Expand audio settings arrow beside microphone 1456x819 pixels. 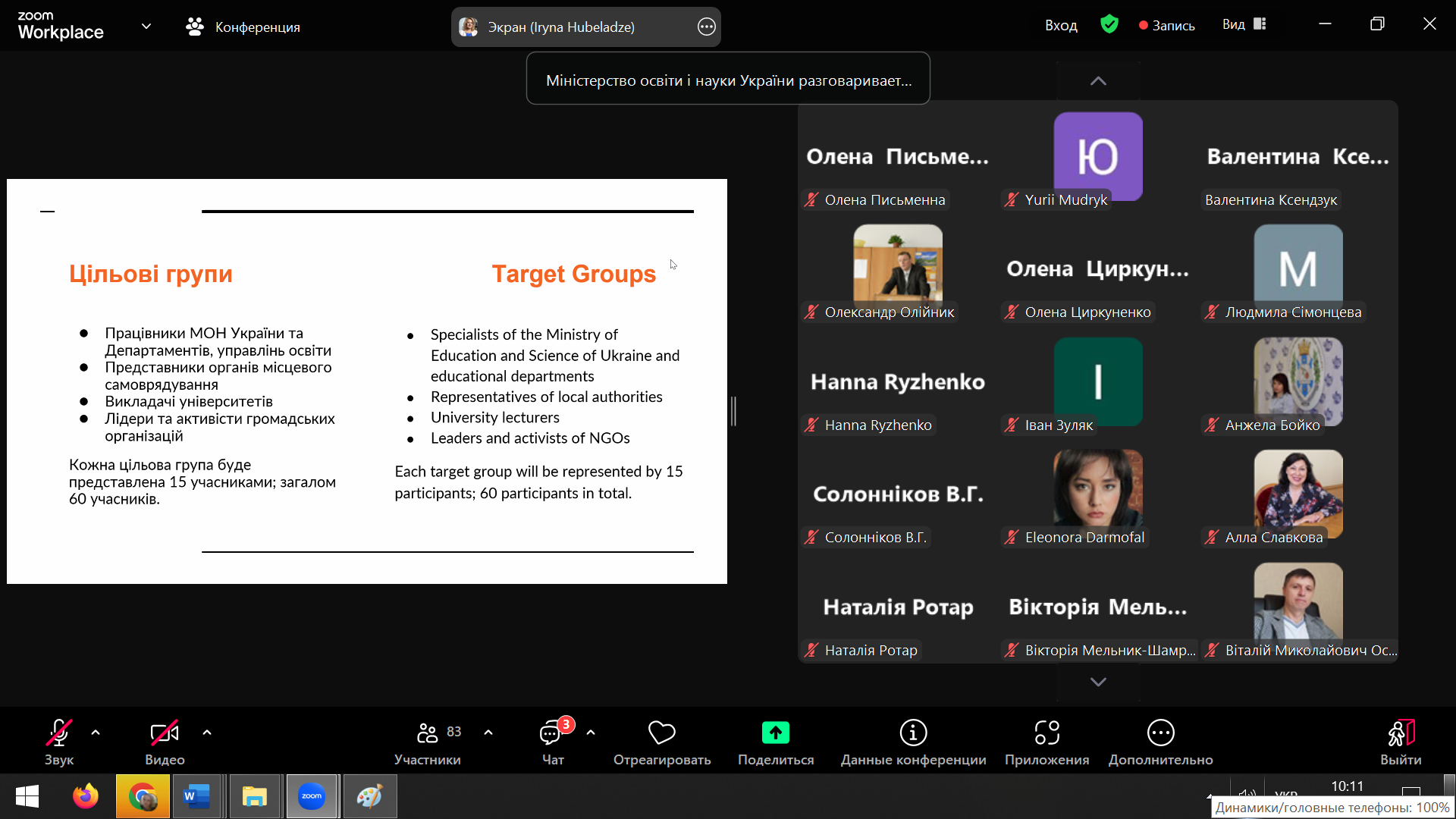[x=96, y=733]
